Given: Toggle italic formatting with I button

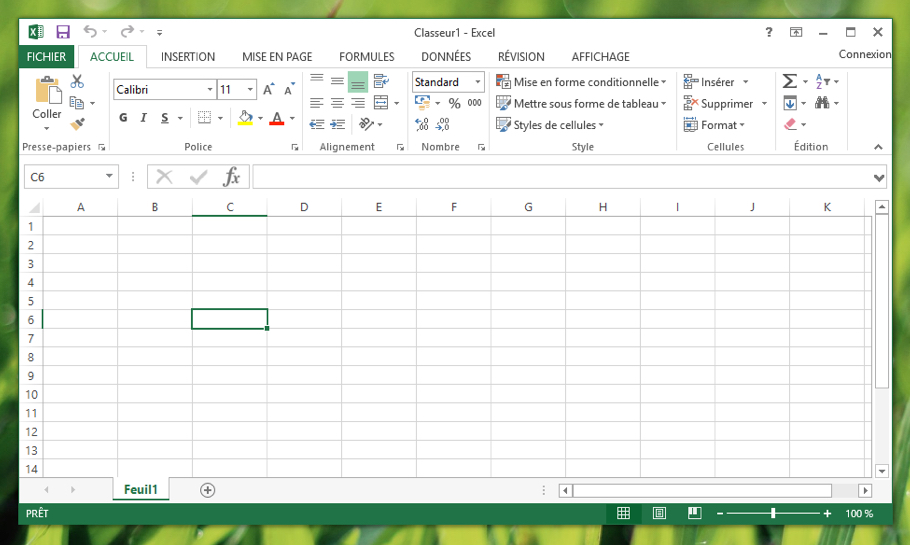Looking at the screenshot, I should 143,118.
